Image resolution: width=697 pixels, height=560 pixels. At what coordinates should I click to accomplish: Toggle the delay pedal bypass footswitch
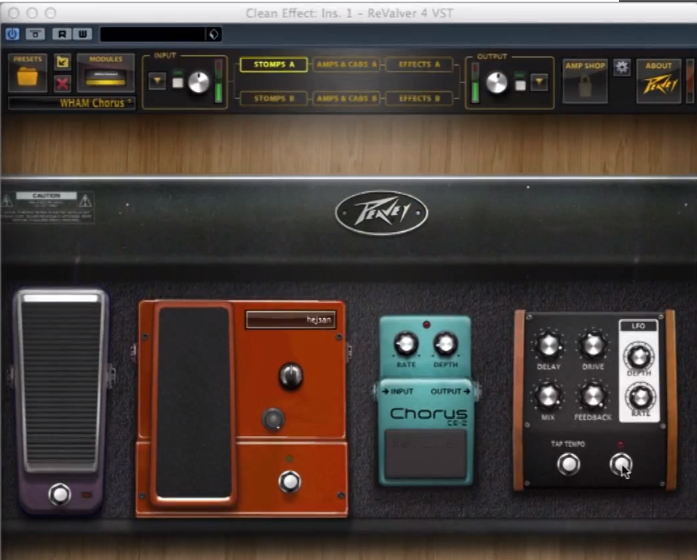(621, 464)
